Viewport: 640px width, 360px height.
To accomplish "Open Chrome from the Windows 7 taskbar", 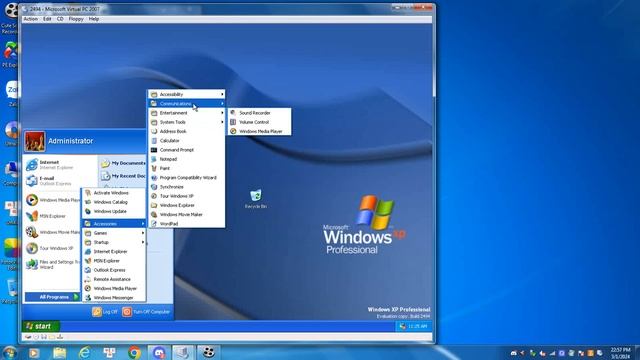I will (x=134, y=352).
